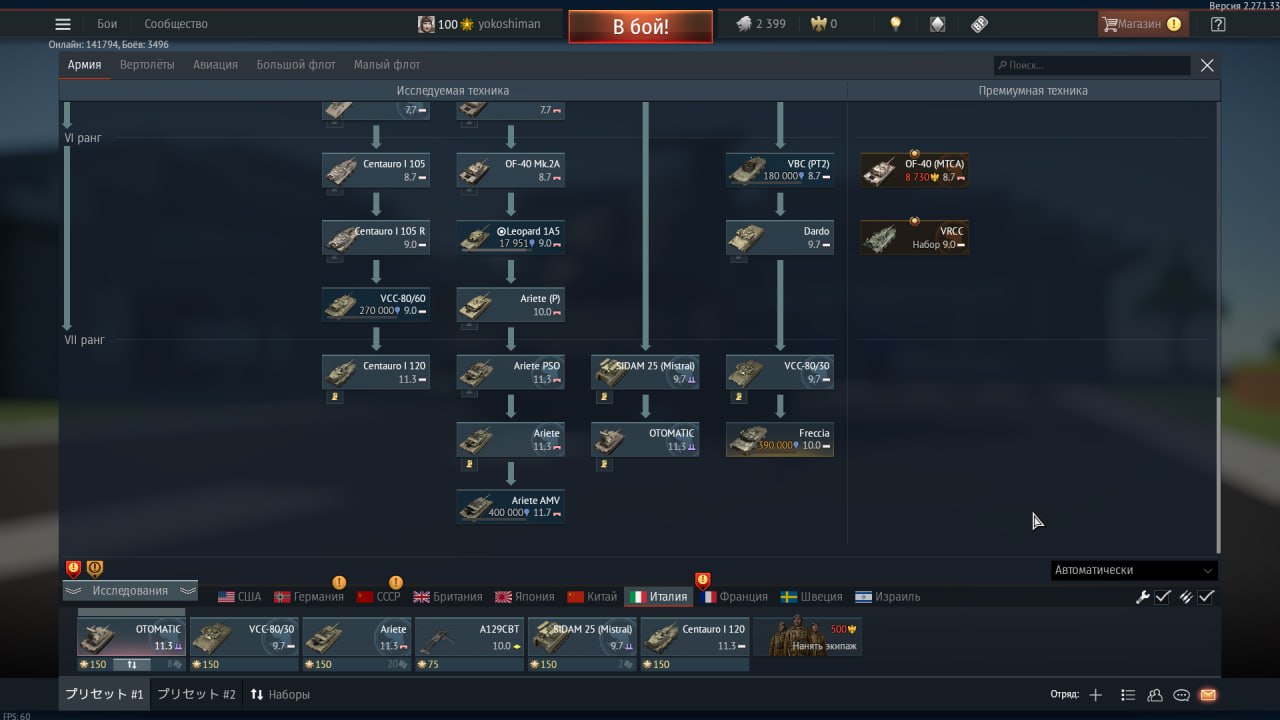This screenshot has width=1280, height=720.
Task: Open the squad list icon
Action: [1128, 695]
